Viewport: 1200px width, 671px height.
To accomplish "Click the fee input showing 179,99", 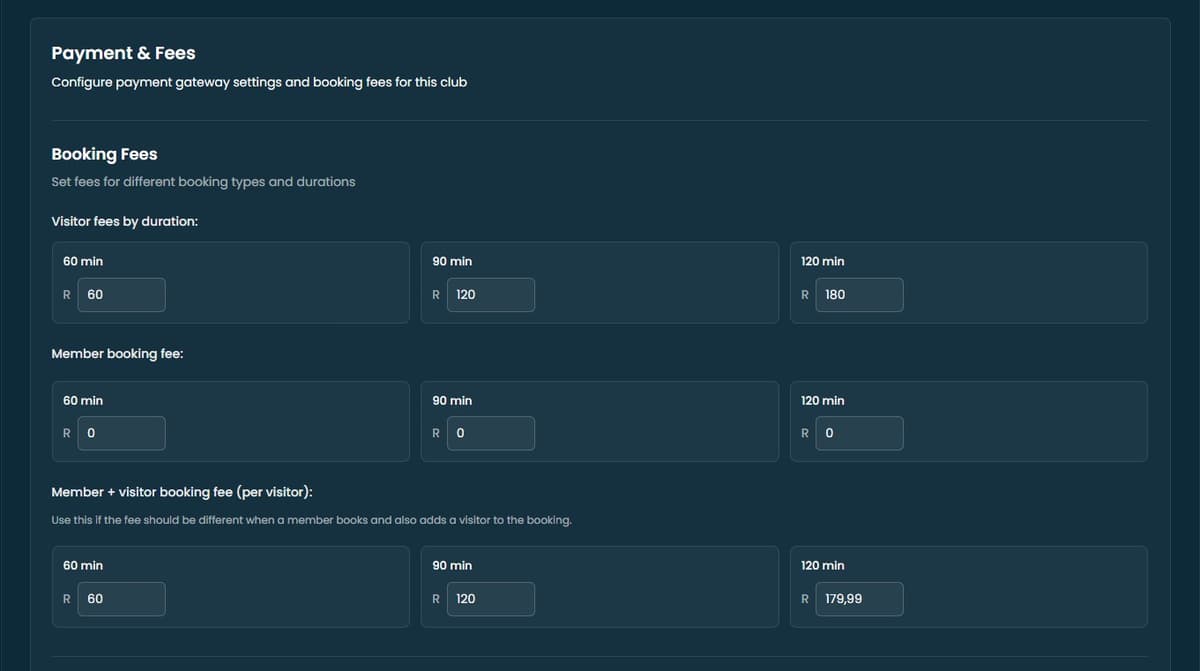I will point(859,599).
